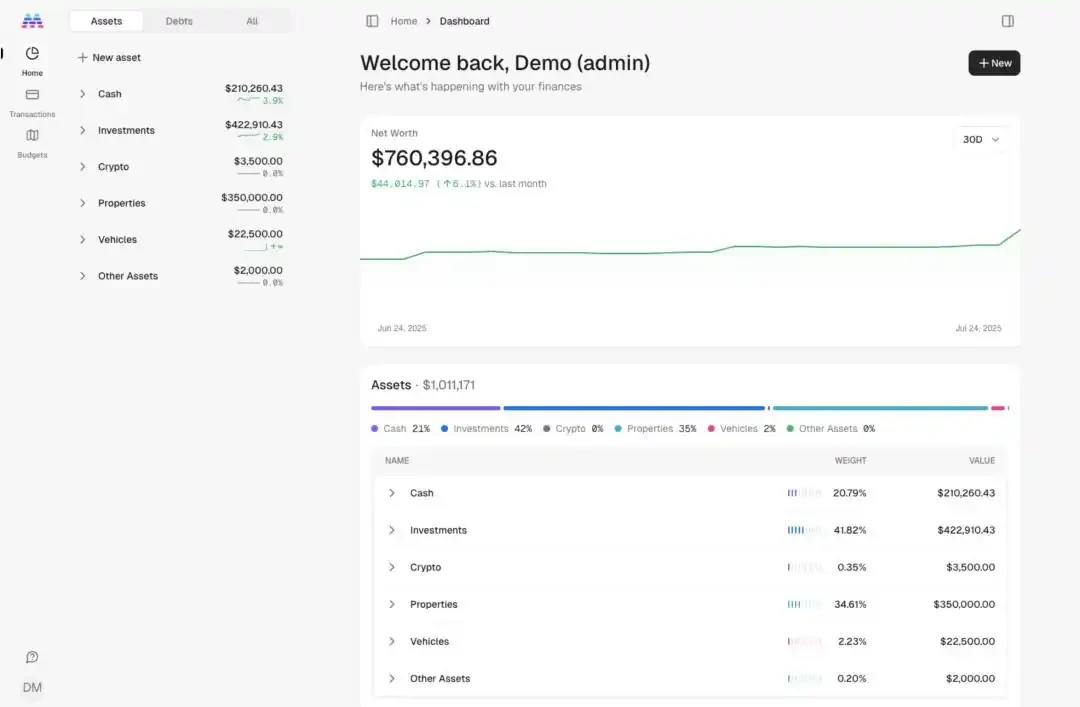
Task: Expand Crypto group in left sidebar
Action: click(x=83, y=167)
